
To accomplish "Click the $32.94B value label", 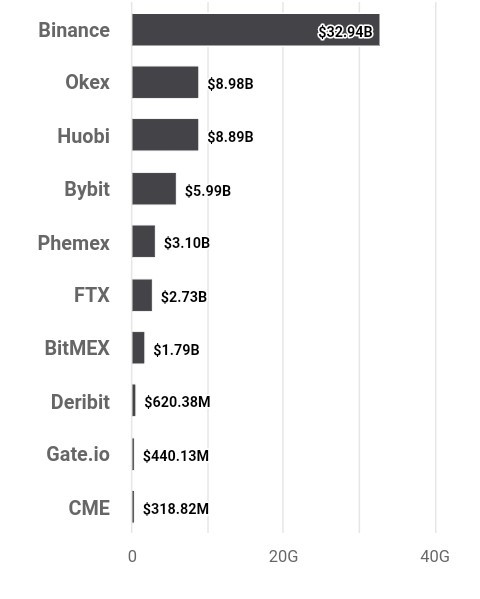I will [345, 32].
